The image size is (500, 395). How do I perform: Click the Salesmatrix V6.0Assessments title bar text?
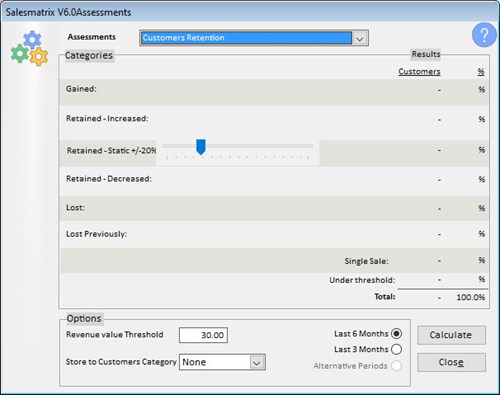(x=68, y=12)
